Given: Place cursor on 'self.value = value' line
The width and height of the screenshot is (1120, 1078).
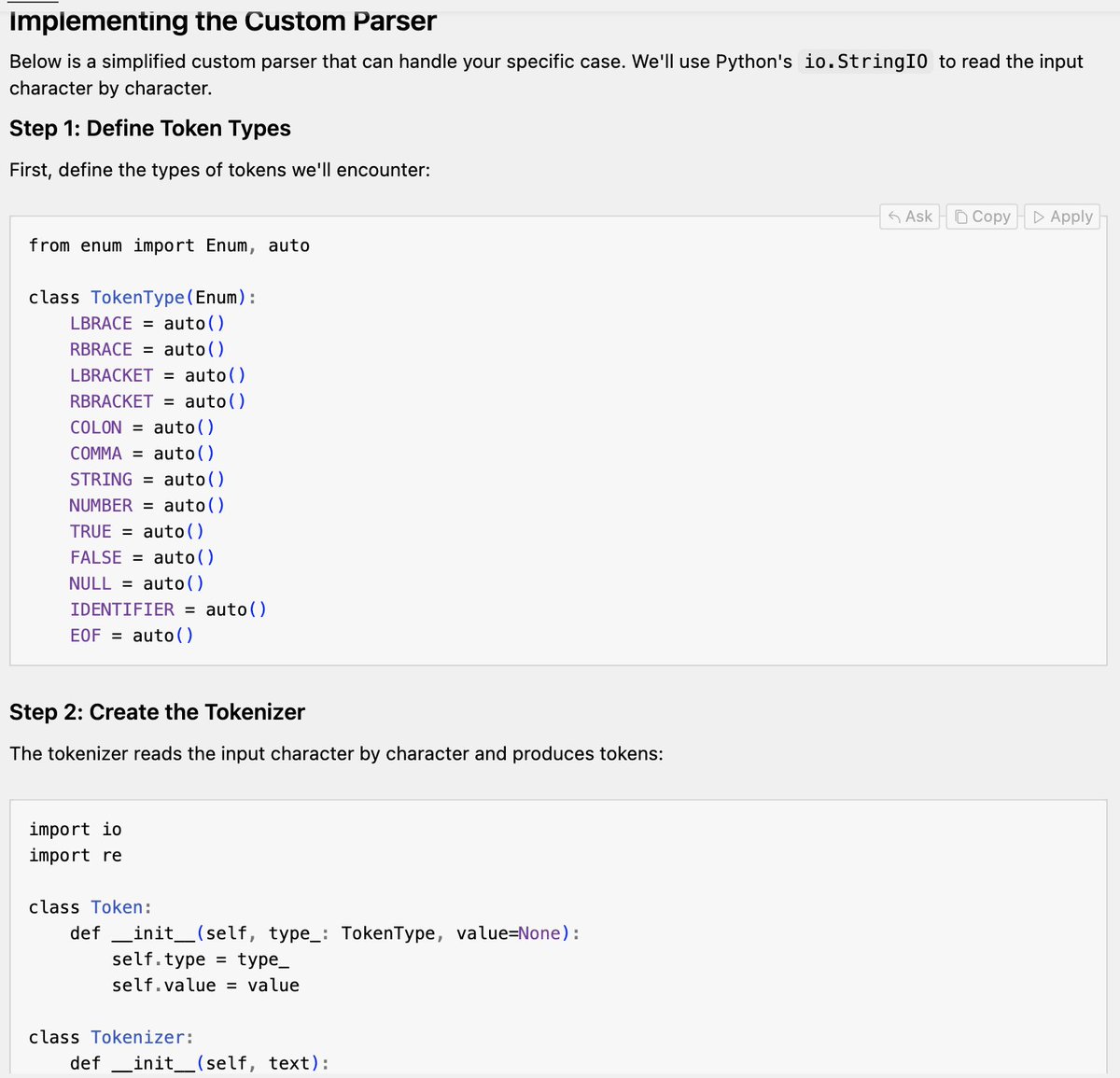Looking at the screenshot, I should coord(205,986).
